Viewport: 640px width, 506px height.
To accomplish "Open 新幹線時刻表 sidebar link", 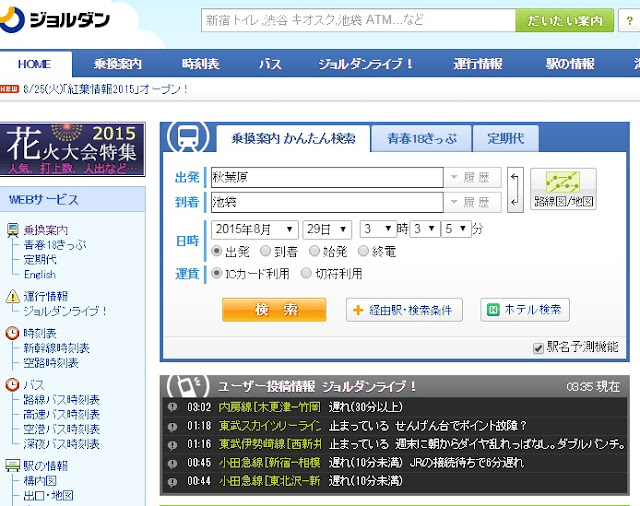I will 56,348.
